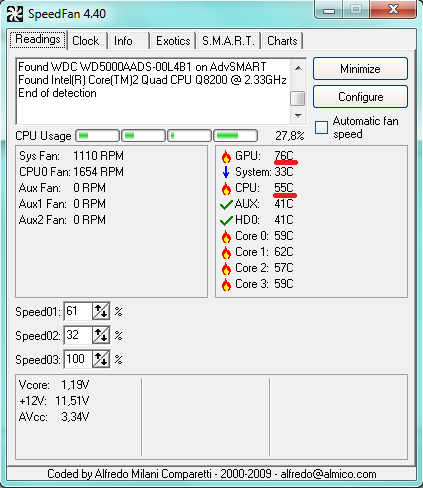423x488 pixels.
Task: Select the Readings tab
Action: (38, 40)
